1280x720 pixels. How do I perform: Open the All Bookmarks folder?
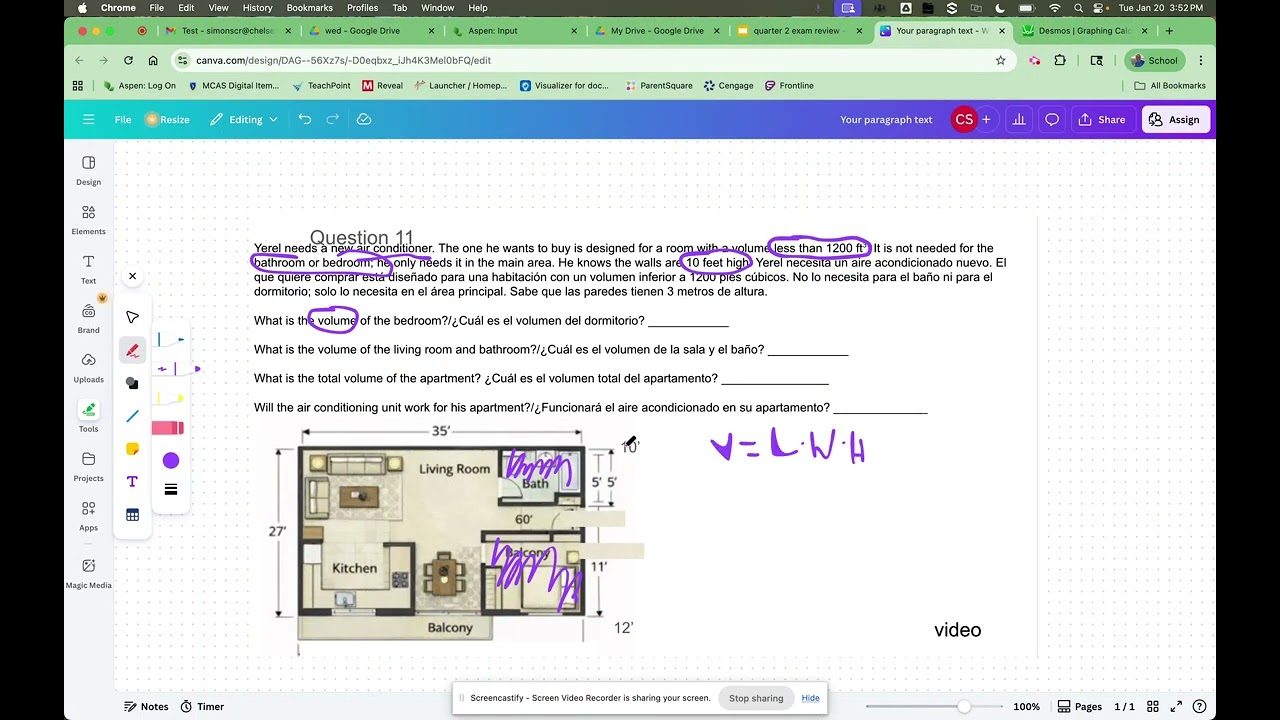(x=1169, y=86)
